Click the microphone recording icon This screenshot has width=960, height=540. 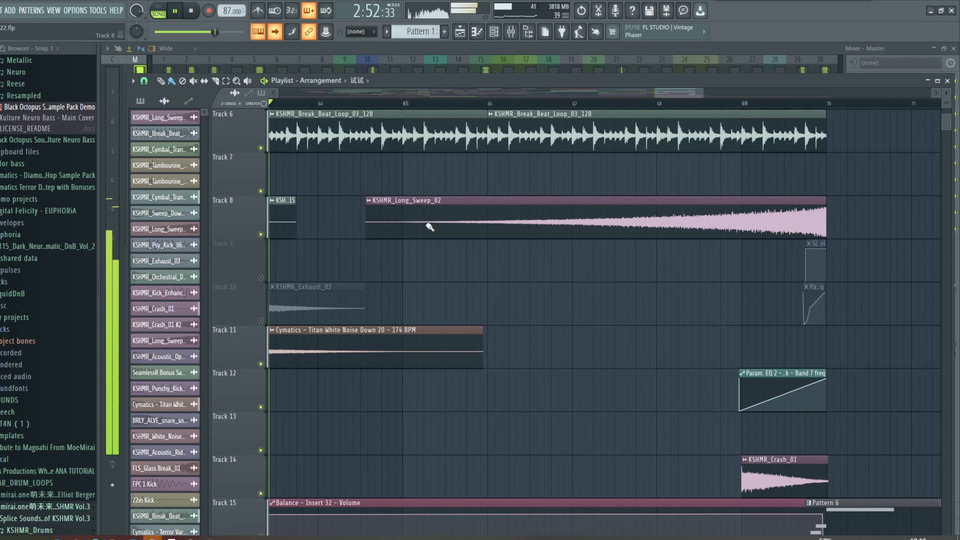(615, 11)
